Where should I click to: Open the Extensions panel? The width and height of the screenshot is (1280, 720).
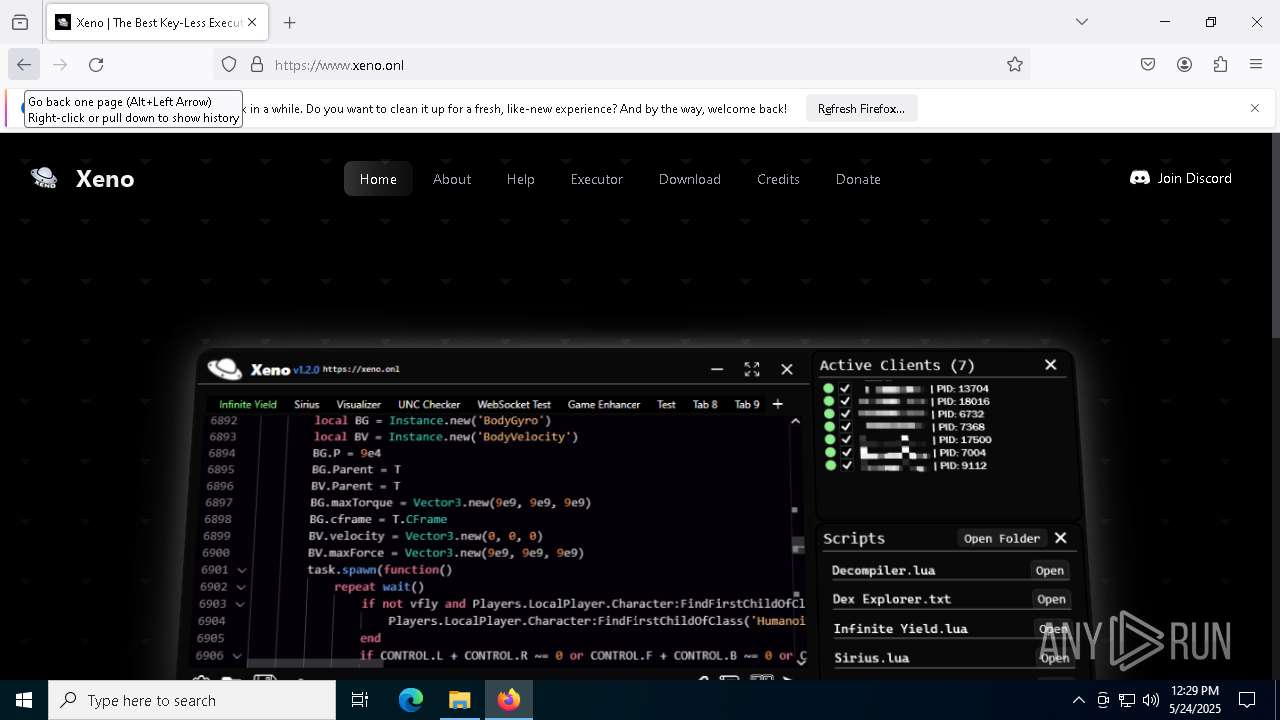pyautogui.click(x=1220, y=65)
